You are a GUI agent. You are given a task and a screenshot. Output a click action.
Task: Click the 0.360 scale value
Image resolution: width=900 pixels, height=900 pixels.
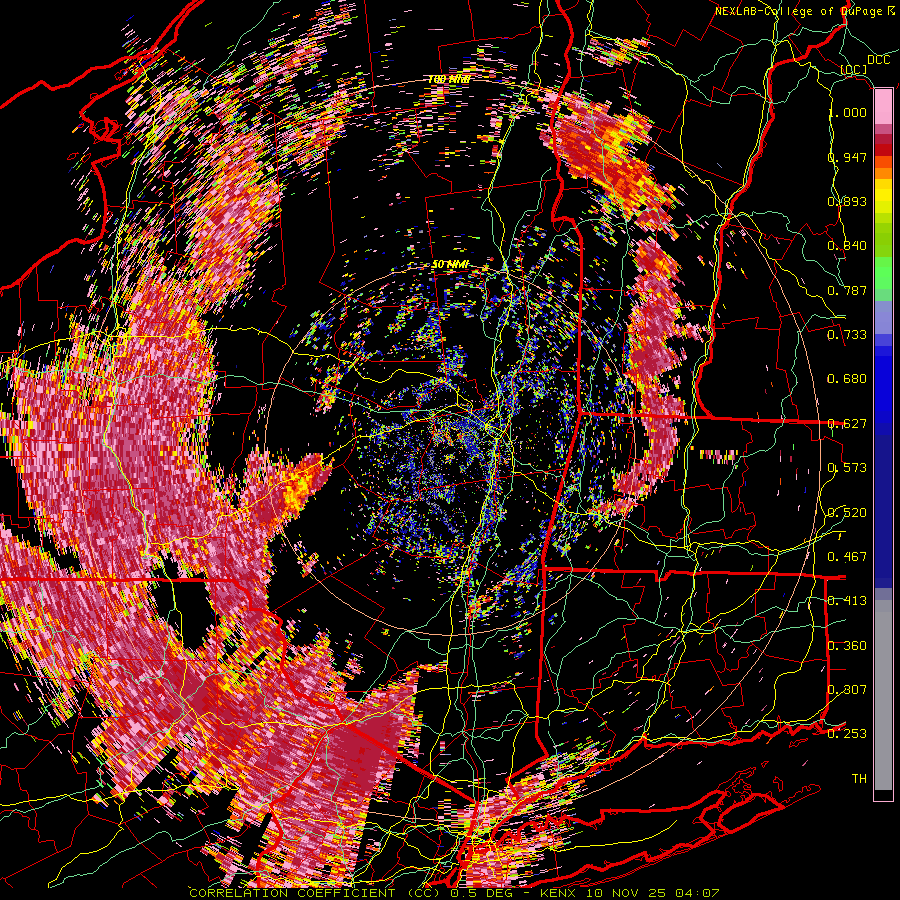pos(848,646)
